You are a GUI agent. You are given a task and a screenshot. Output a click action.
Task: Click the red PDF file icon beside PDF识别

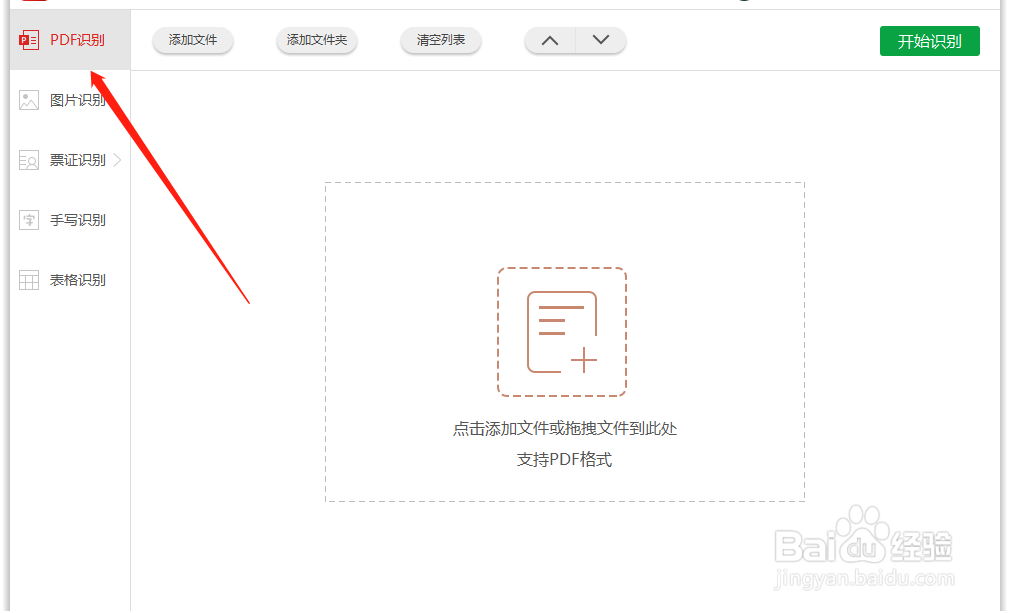tap(29, 40)
